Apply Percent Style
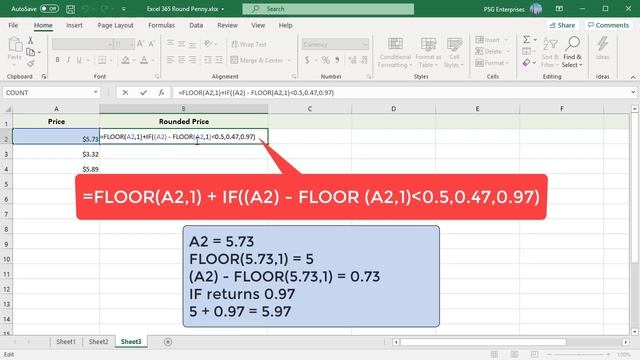Screen dimensions: 640x360 click(x=325, y=60)
